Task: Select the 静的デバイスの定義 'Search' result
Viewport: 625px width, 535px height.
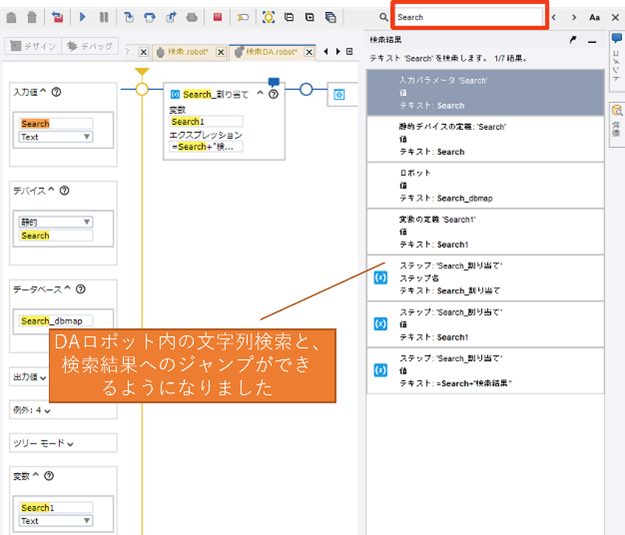Action: click(x=485, y=139)
